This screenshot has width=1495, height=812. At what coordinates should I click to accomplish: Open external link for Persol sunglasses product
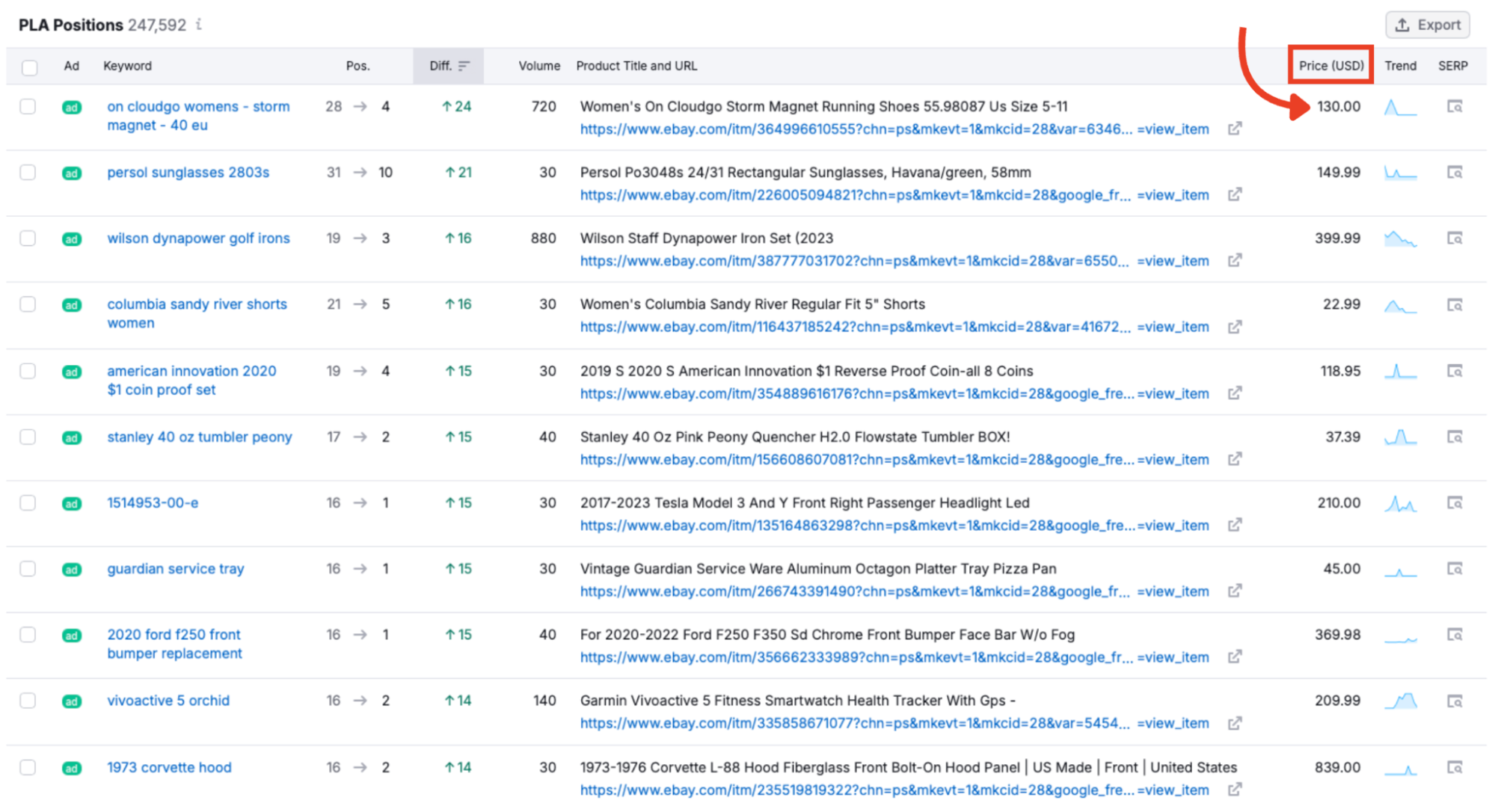click(1235, 194)
